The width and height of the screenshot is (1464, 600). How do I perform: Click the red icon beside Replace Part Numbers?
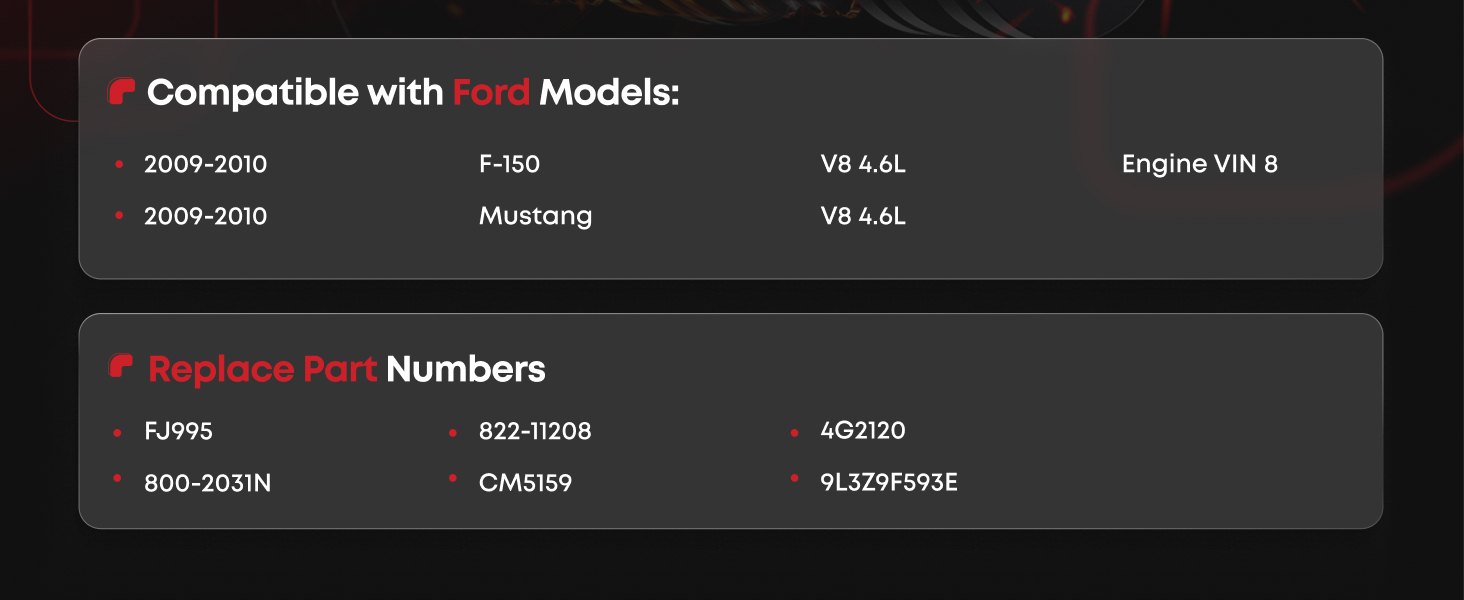tap(121, 367)
